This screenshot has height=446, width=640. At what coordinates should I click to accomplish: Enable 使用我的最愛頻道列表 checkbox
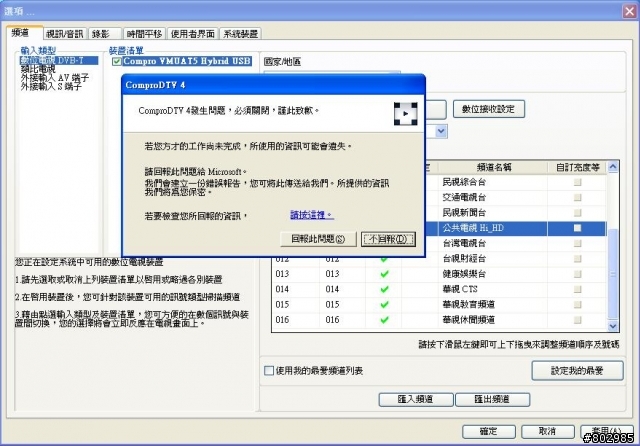click(269, 371)
